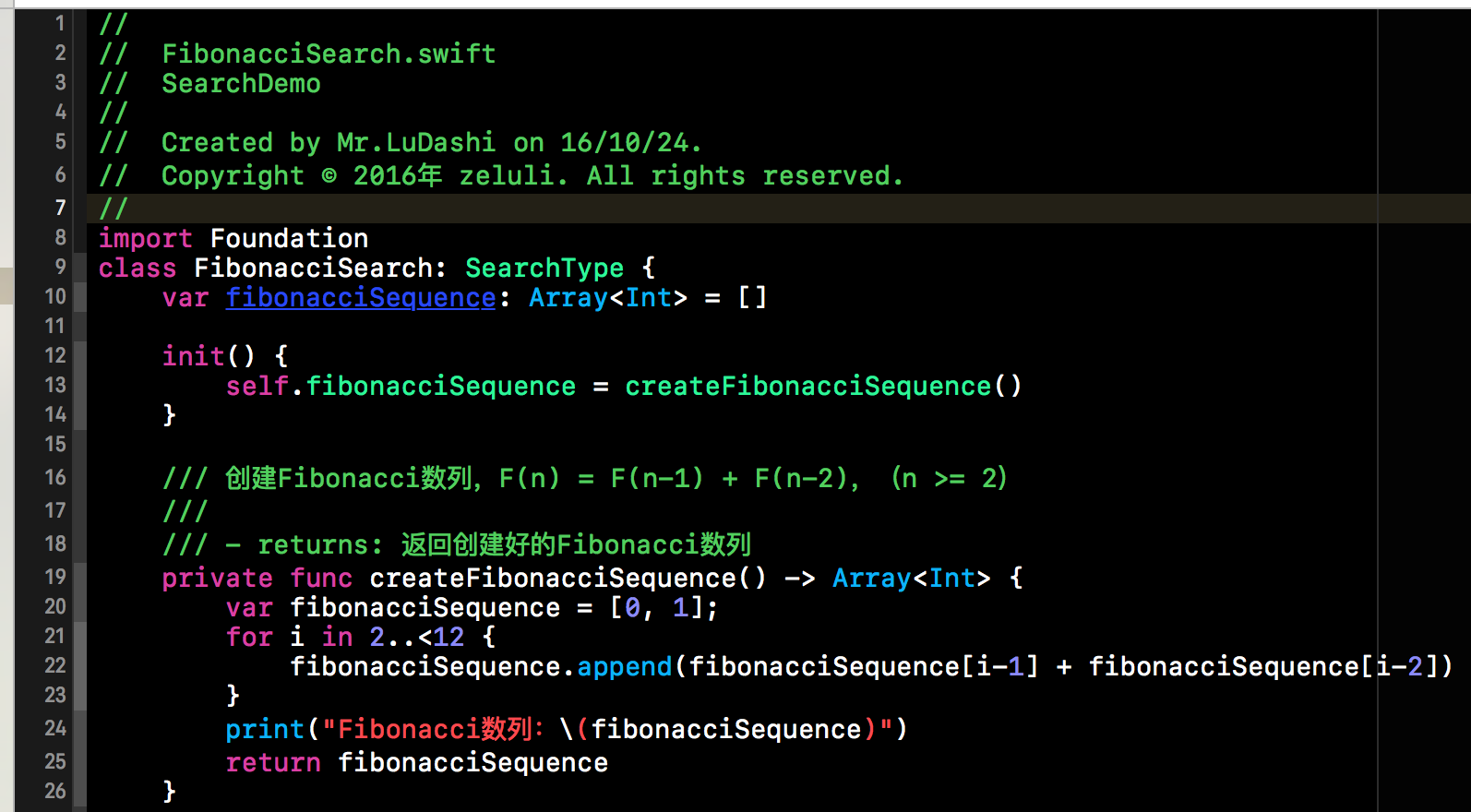
Task: Click line number 7 in the gutter
Action: click(x=60, y=209)
